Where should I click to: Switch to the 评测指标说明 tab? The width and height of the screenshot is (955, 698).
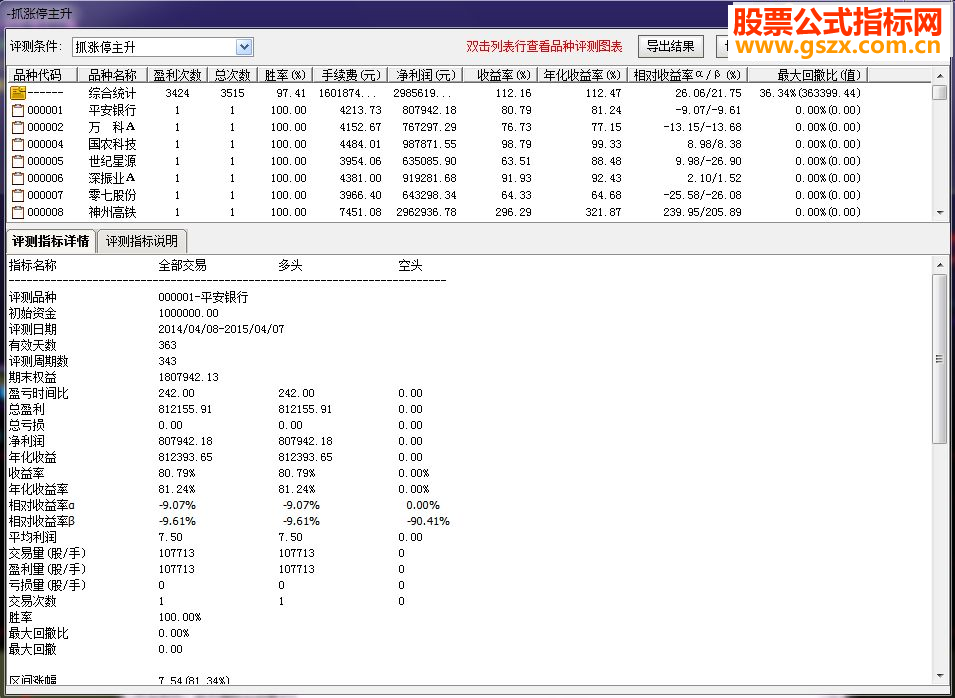tap(142, 241)
